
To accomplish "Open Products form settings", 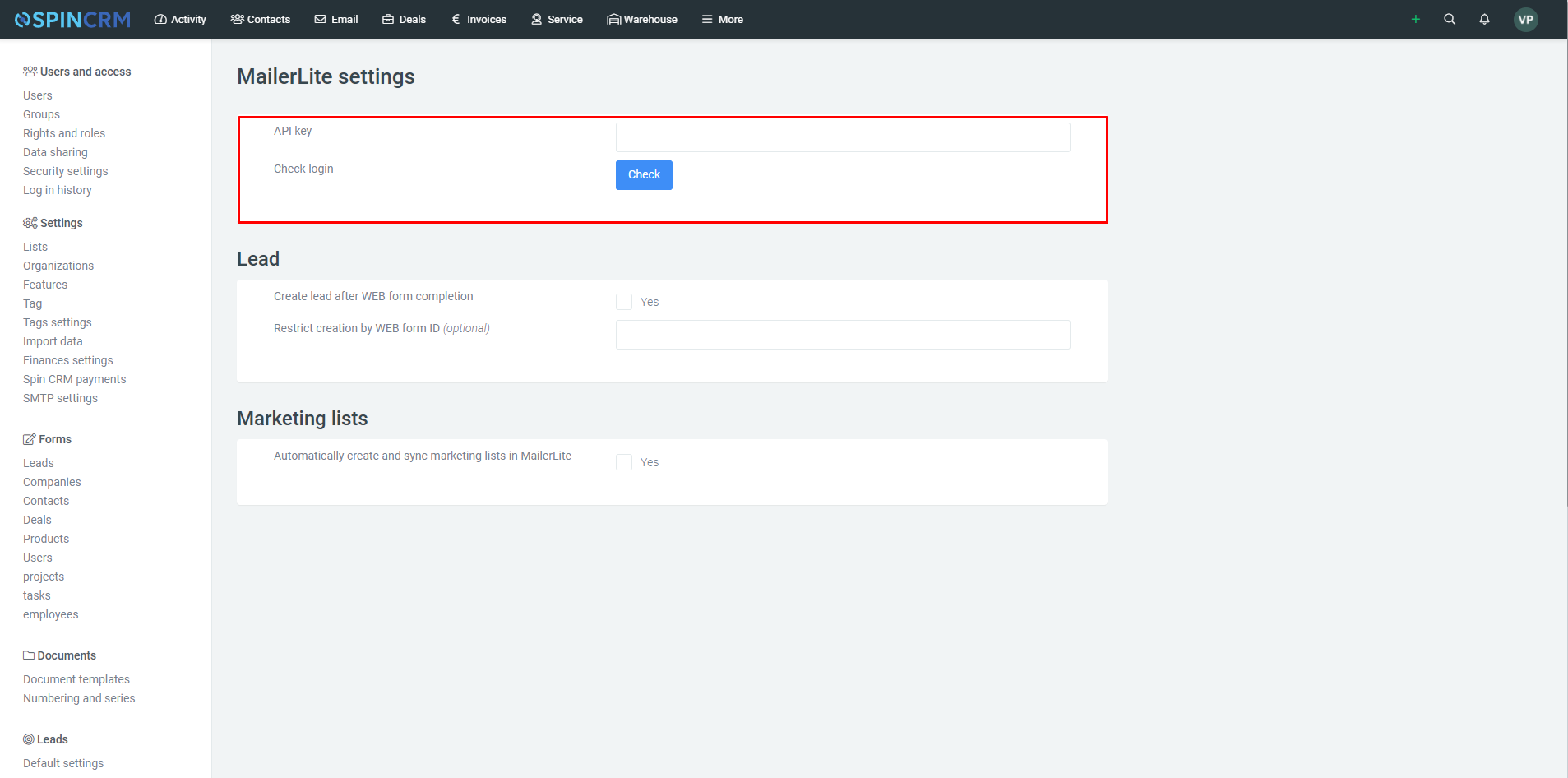I will tap(46, 539).
